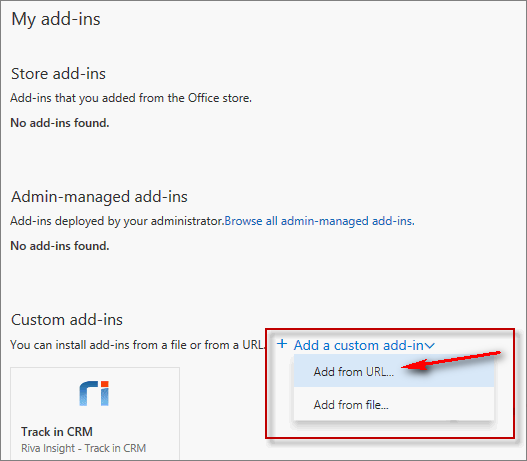
Task: Click the My add-ins page heading
Action: coord(56,19)
